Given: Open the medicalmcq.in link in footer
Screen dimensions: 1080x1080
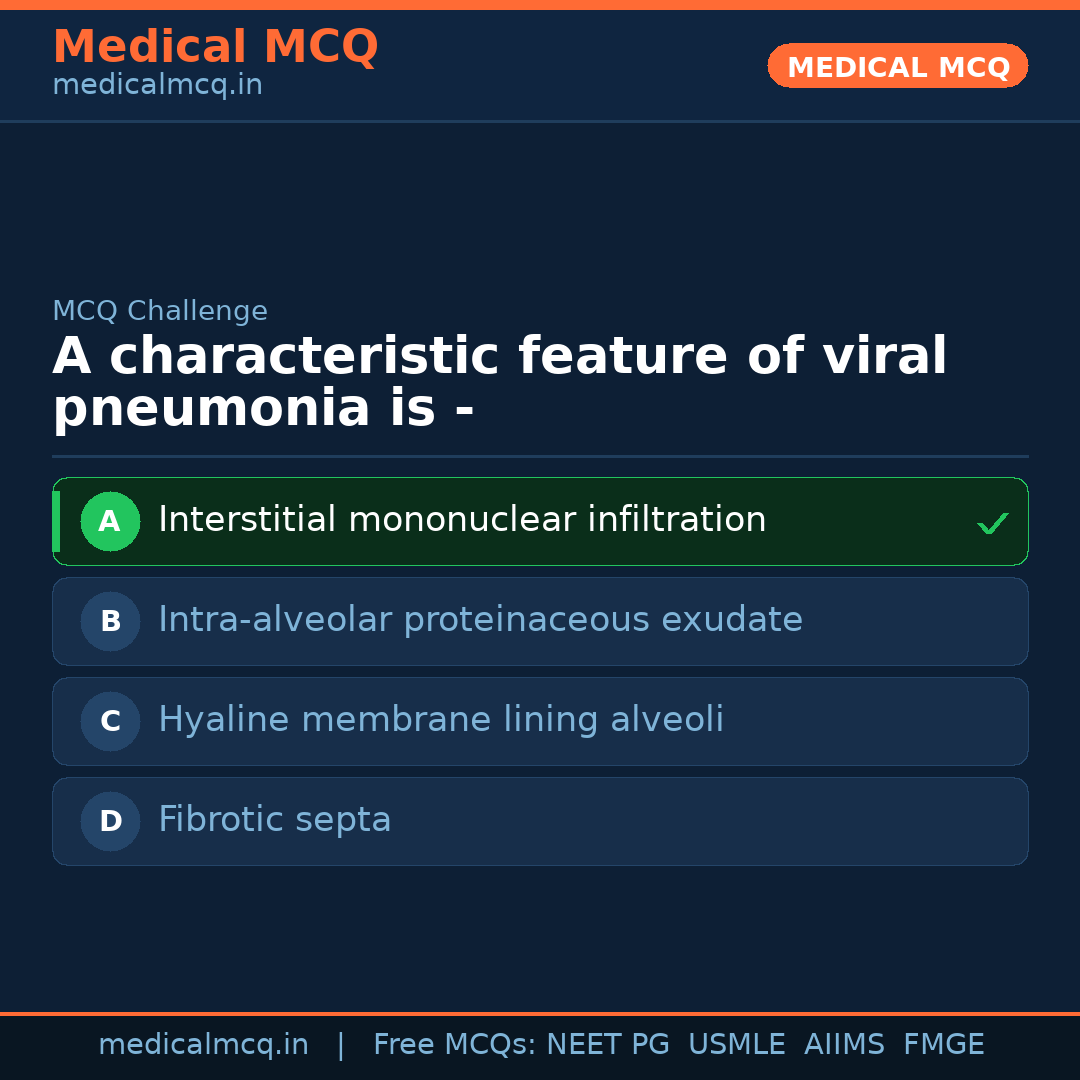Looking at the screenshot, I should pyautogui.click(x=203, y=1045).
